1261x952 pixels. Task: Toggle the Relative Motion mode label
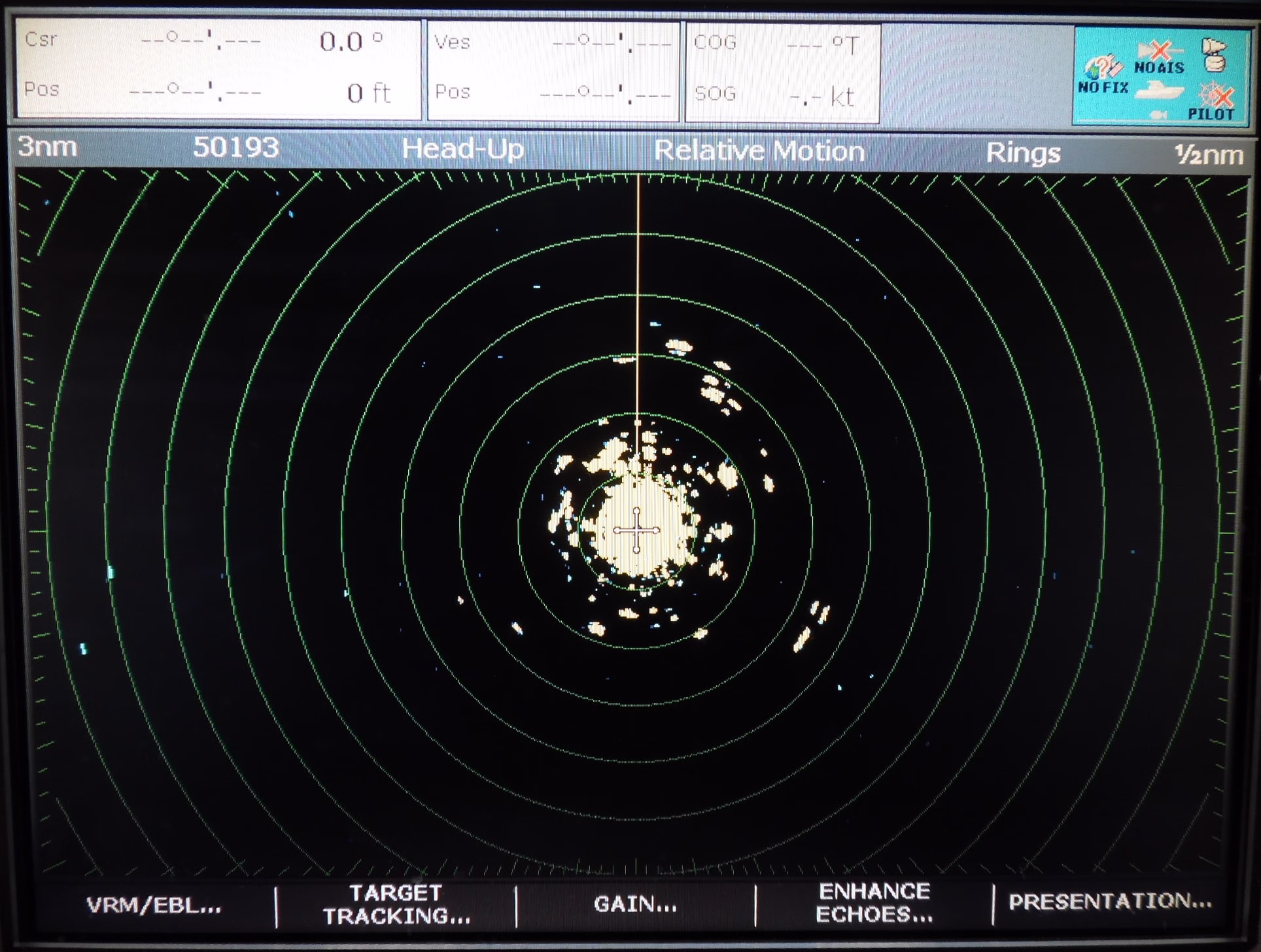(759, 151)
